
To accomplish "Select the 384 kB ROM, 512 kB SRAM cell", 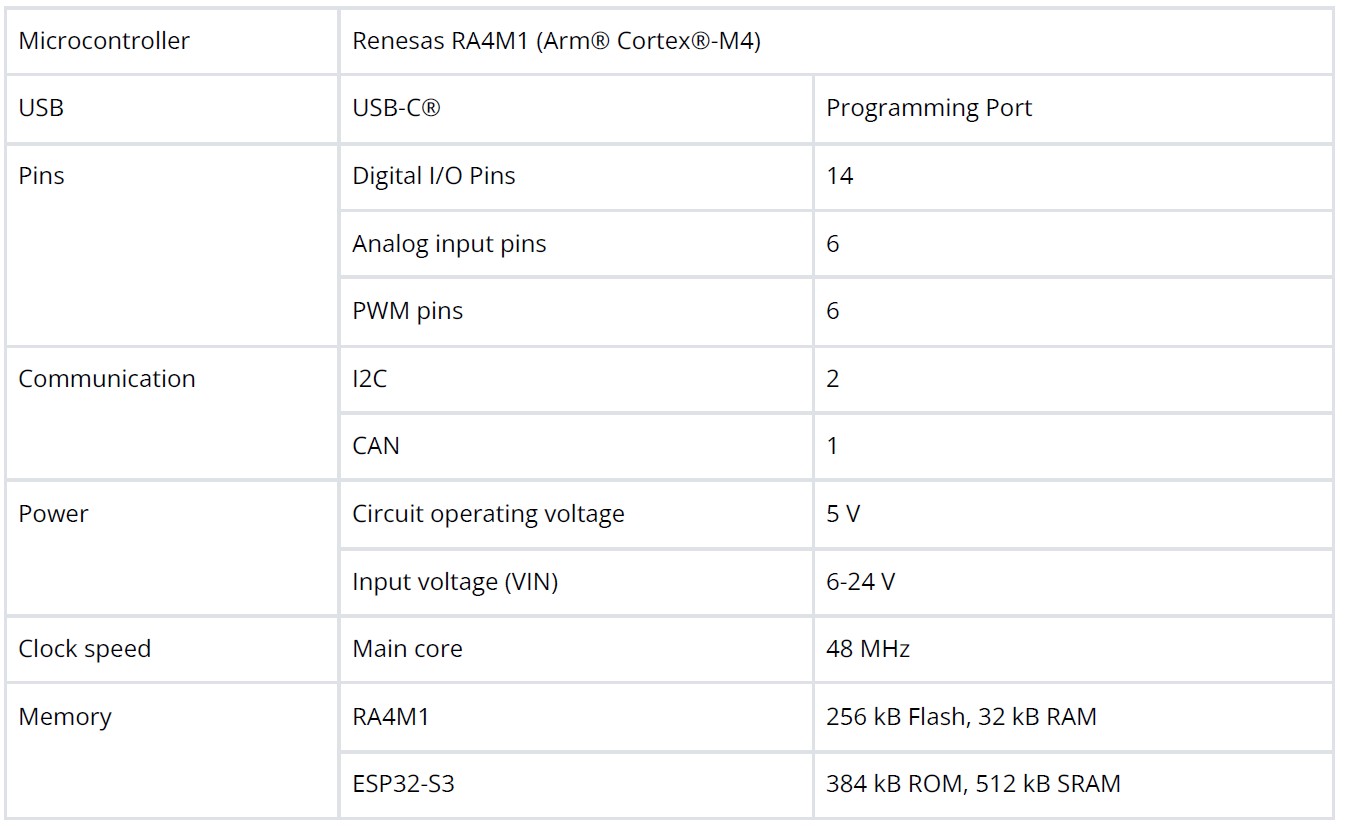I will point(973,784).
